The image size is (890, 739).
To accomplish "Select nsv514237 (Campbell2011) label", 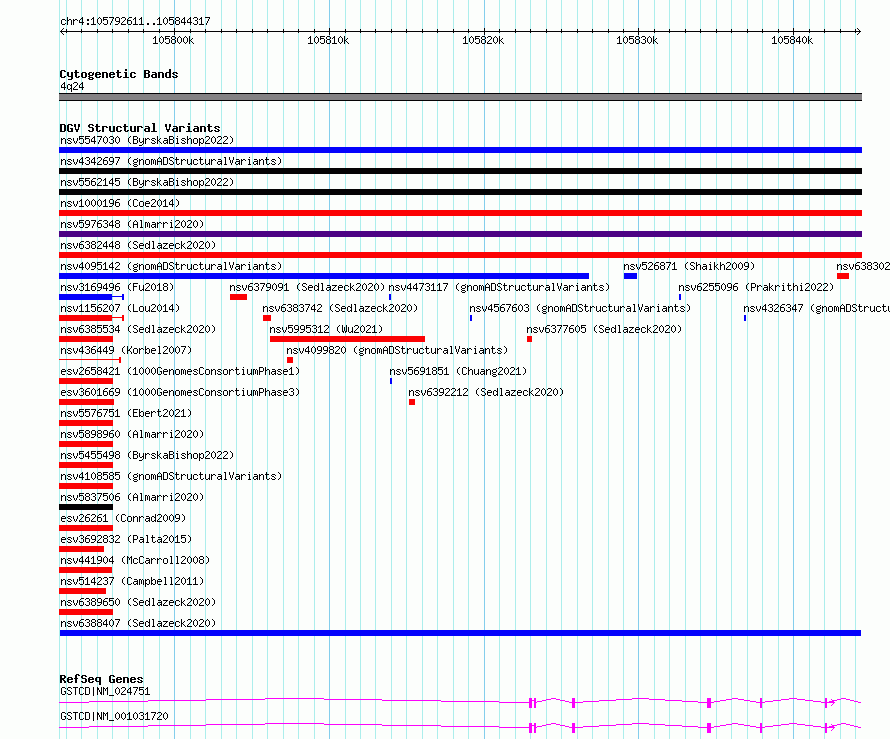I will (x=132, y=581).
